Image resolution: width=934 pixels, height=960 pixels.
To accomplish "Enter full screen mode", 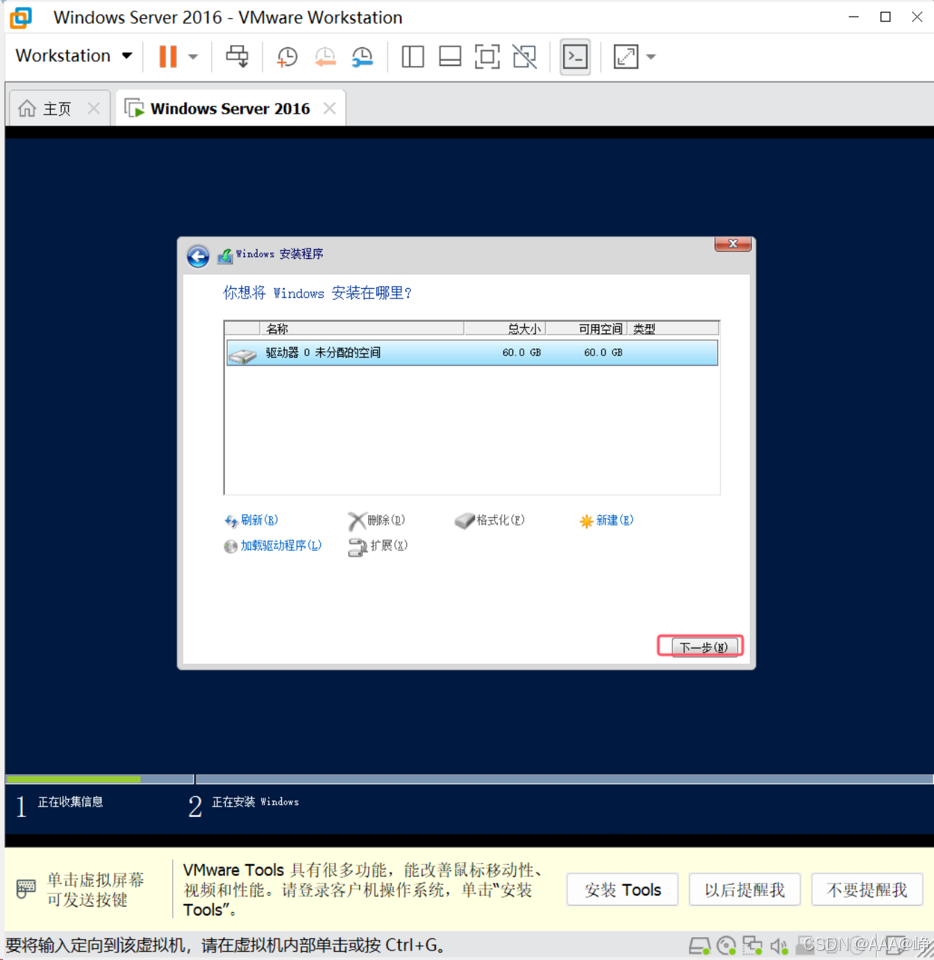I will coord(487,57).
